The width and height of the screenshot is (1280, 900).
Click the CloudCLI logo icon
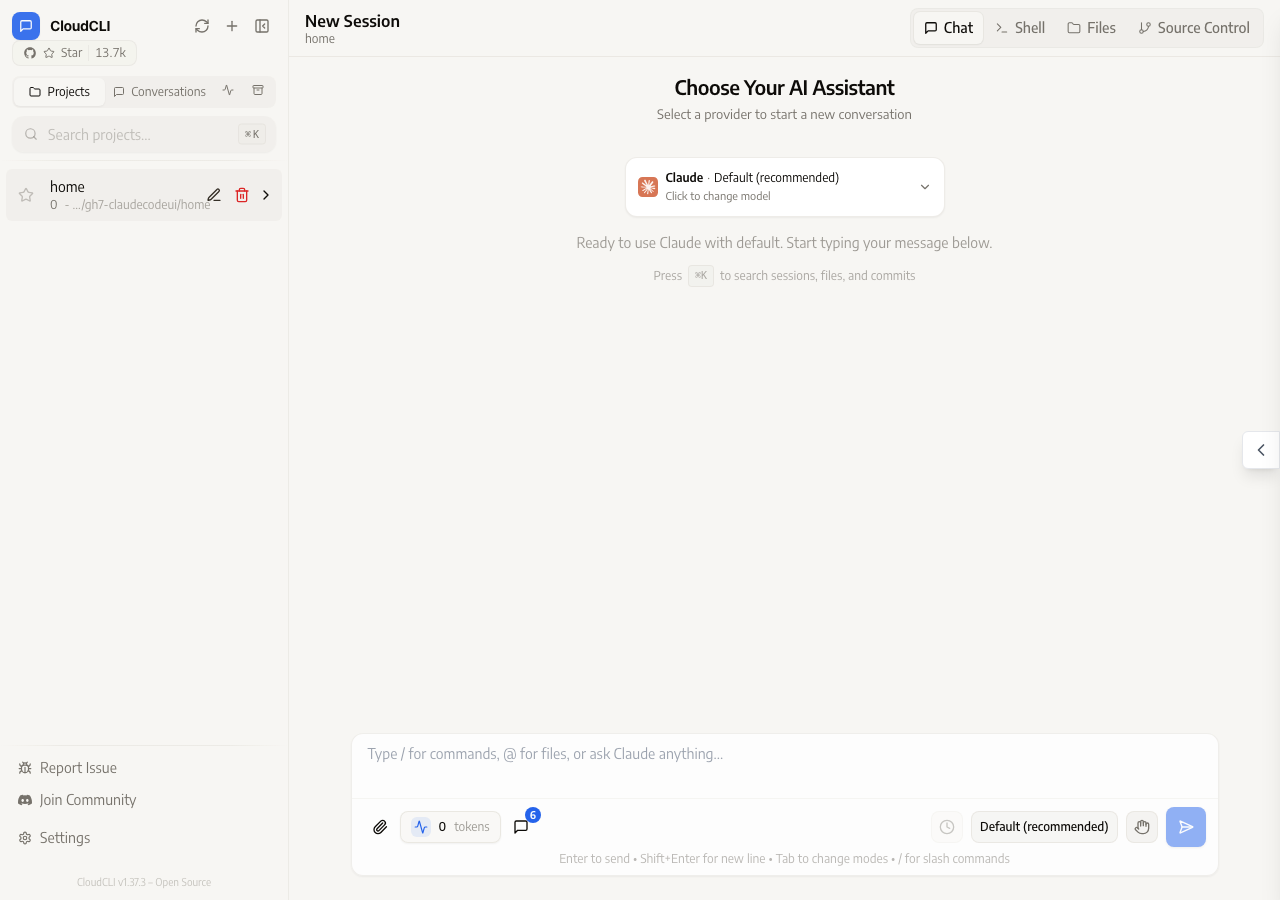click(26, 26)
